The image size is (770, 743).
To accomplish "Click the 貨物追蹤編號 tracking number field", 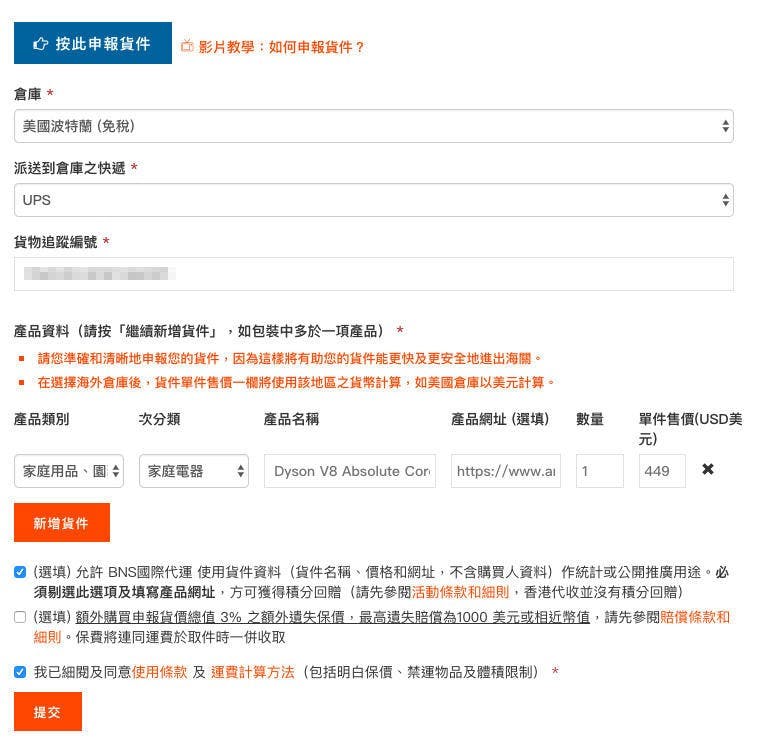I will (373, 274).
